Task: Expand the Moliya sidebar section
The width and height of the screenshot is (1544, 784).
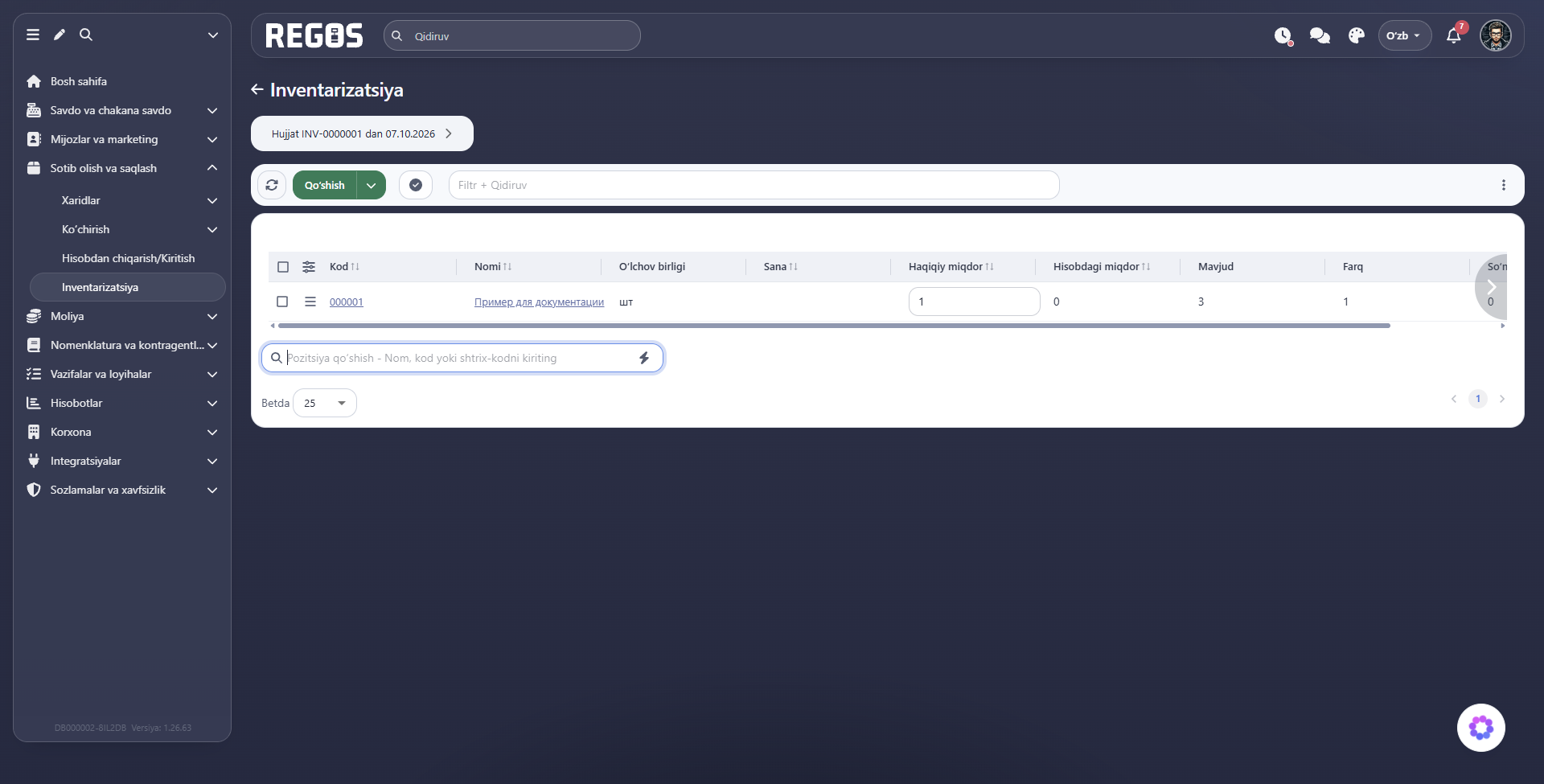Action: click(122, 316)
